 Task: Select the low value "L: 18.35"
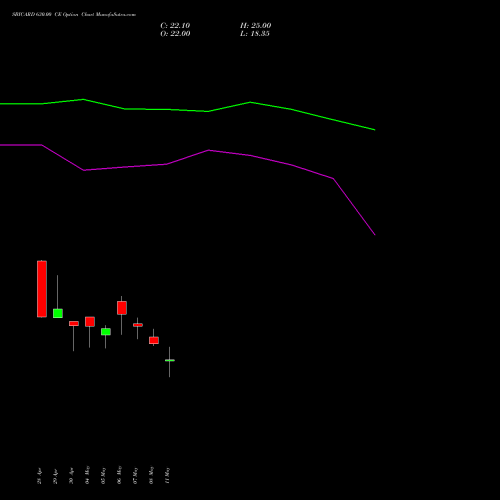255,34
